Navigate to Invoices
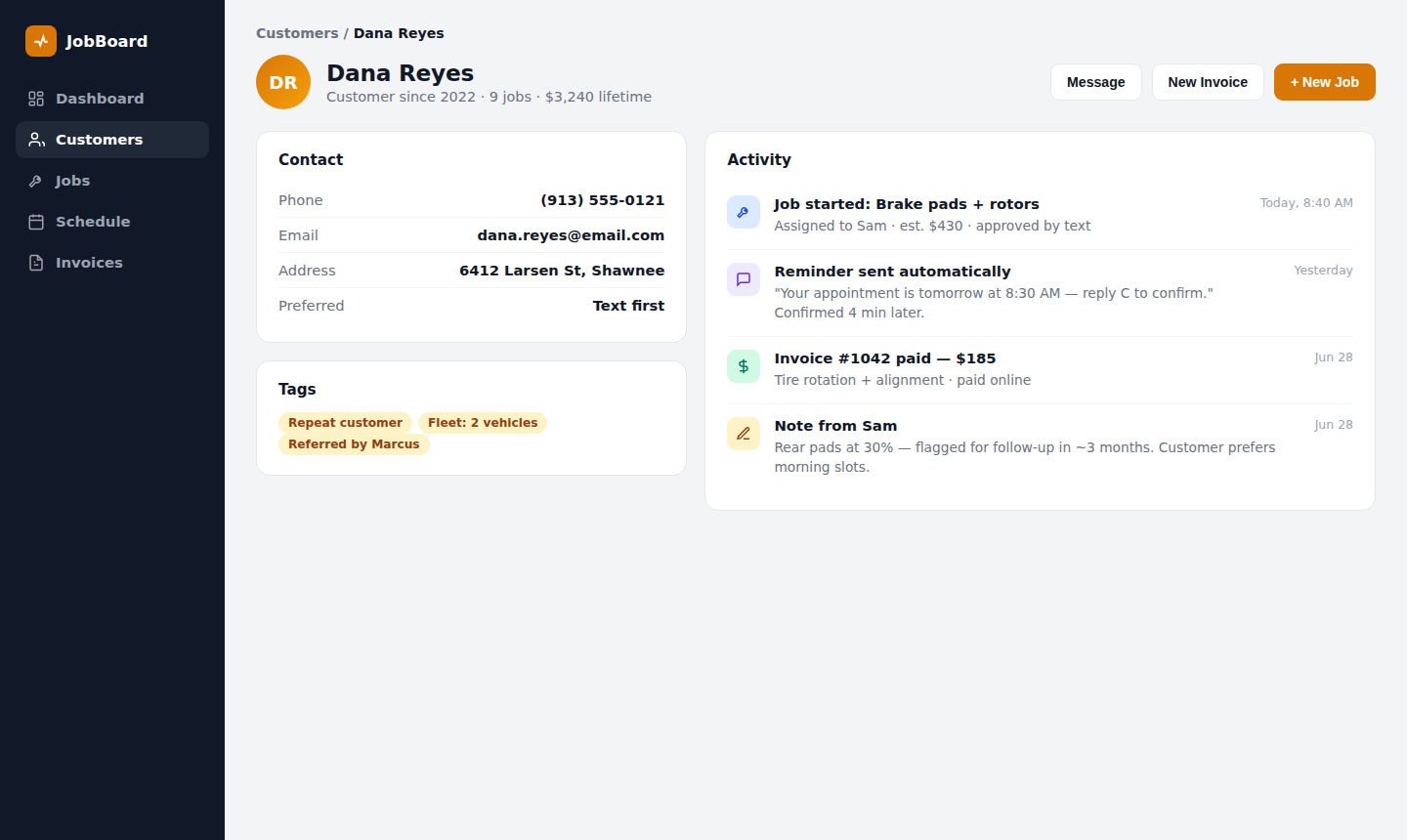This screenshot has height=840, width=1407. click(x=112, y=263)
